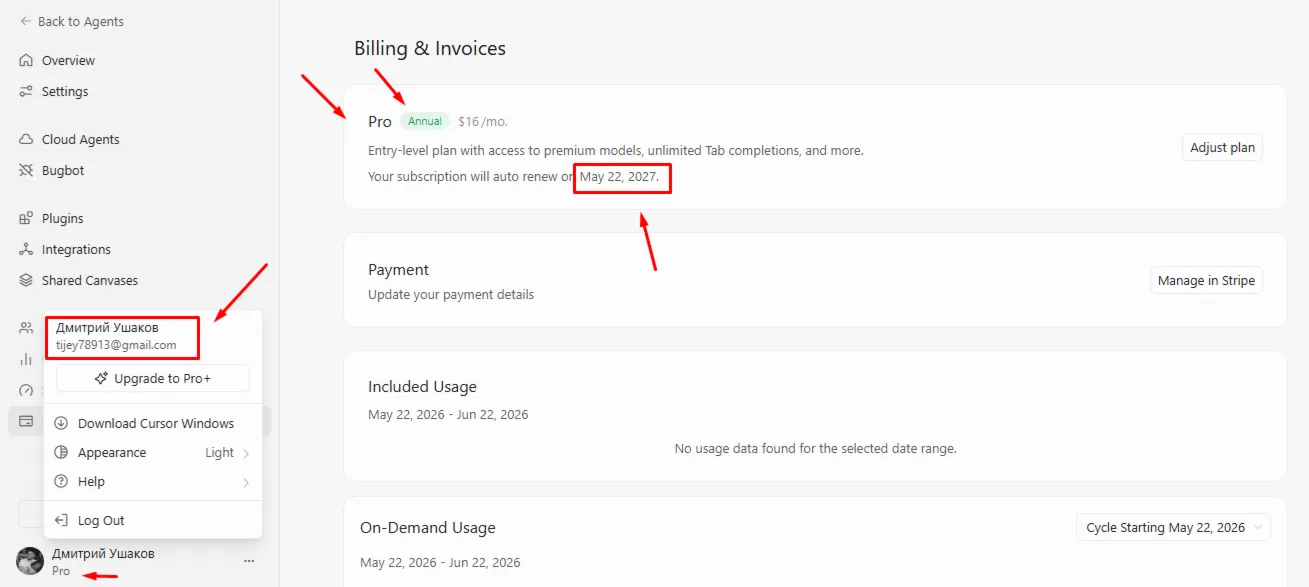Open the Help submenu

click(153, 482)
